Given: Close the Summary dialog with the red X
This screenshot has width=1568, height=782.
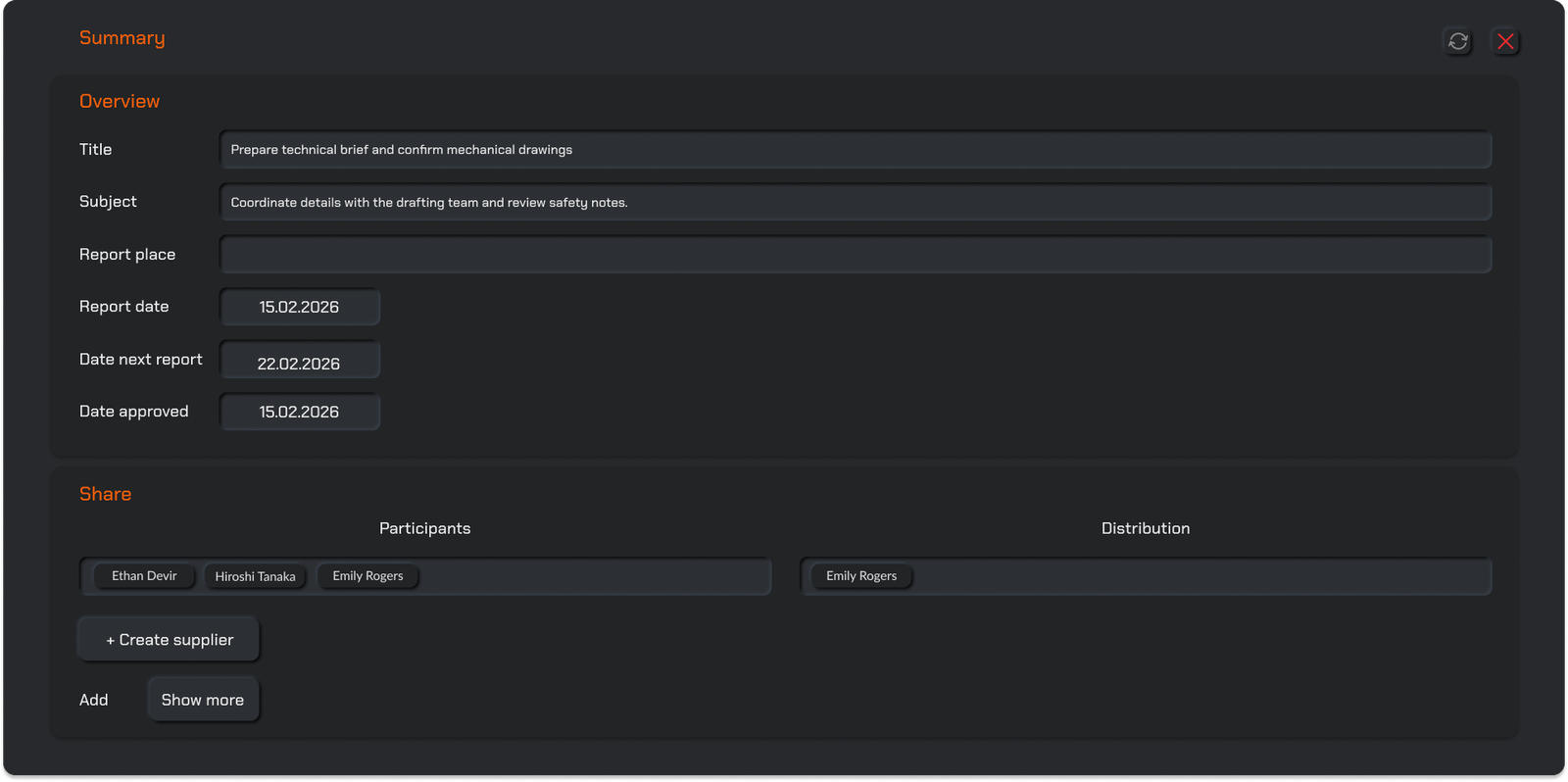Looking at the screenshot, I should (1505, 41).
